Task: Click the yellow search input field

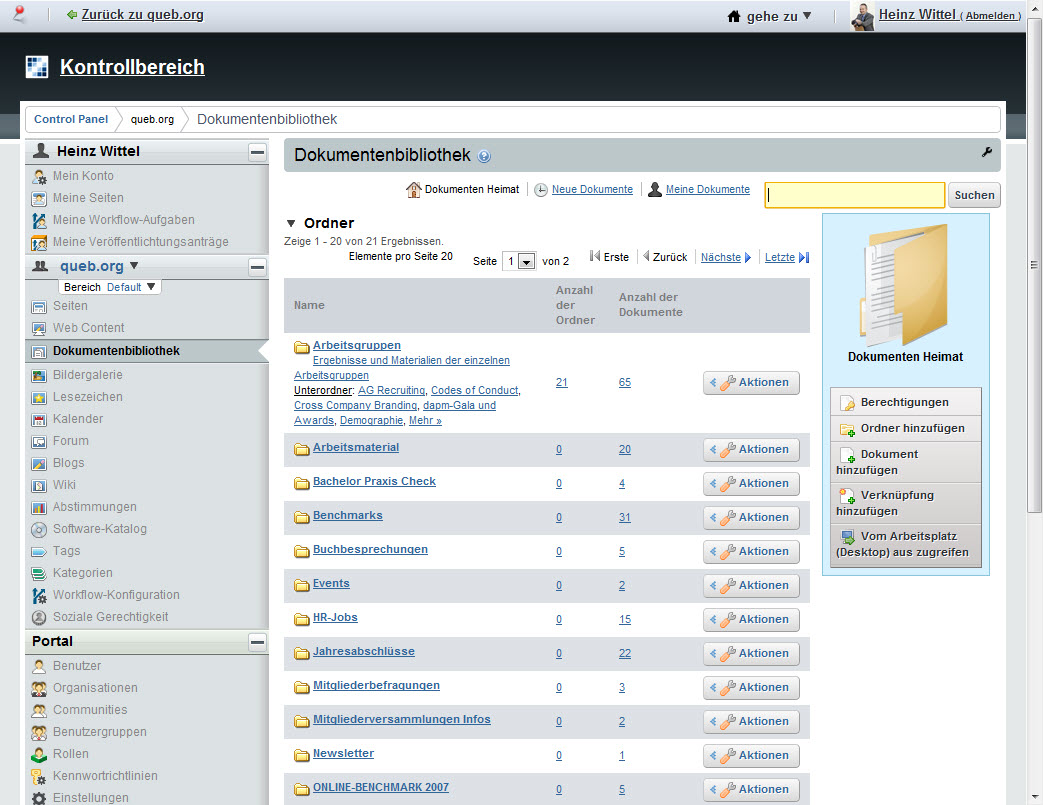Action: tap(854, 195)
